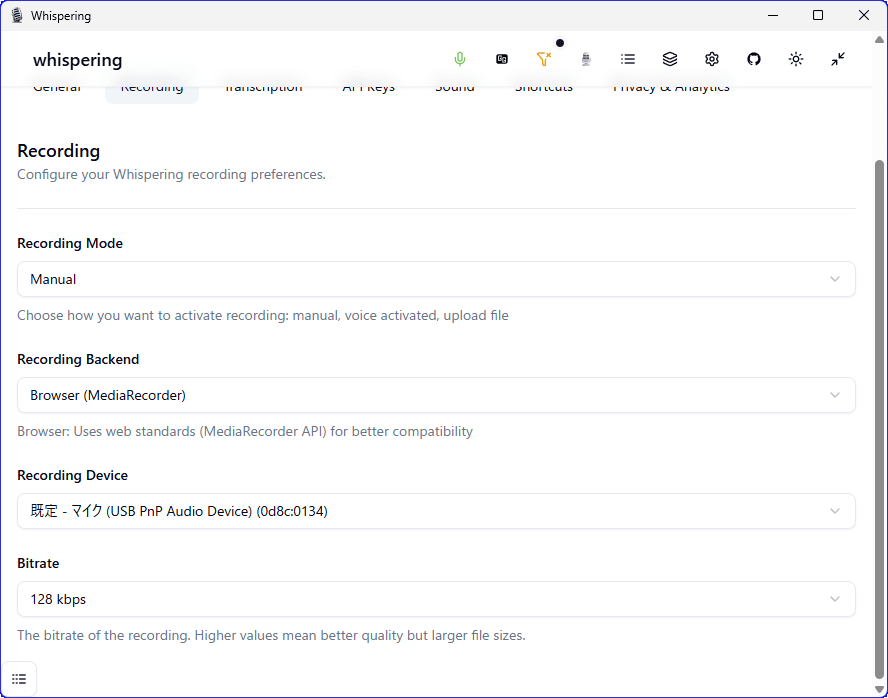Open the API Keys tab
Screen dimensions: 888x698
click(369, 90)
